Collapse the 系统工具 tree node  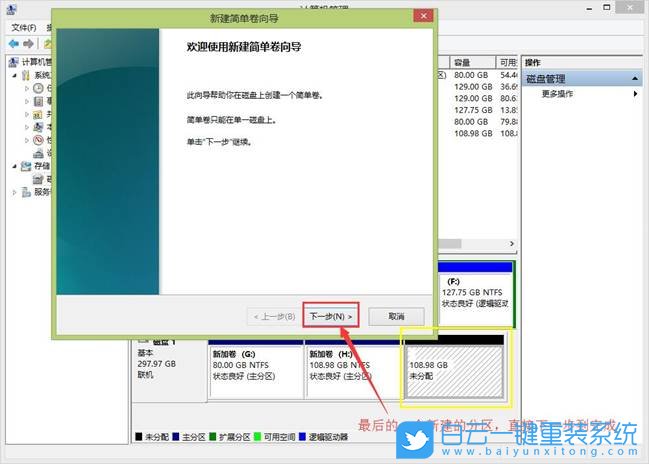point(14,75)
